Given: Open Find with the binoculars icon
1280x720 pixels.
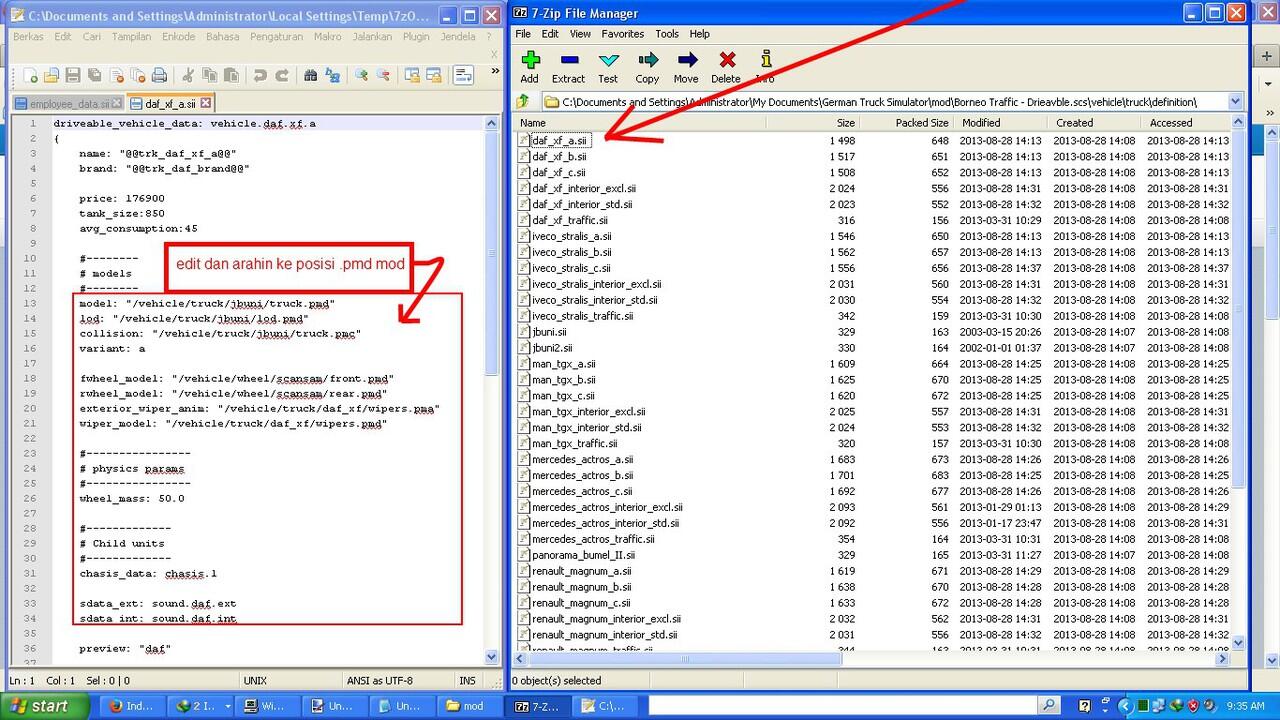Looking at the screenshot, I should coord(310,75).
